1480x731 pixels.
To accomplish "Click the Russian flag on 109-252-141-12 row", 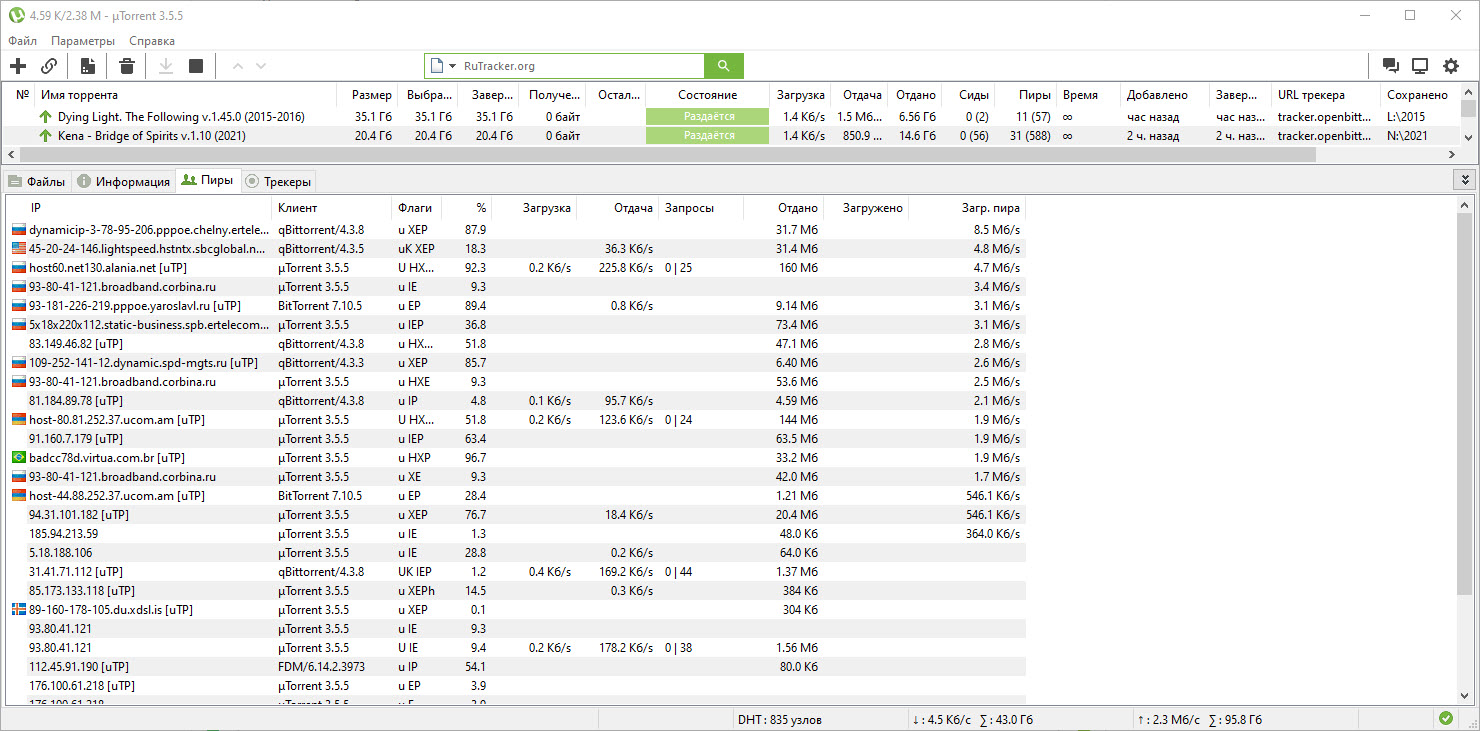I will point(18,363).
